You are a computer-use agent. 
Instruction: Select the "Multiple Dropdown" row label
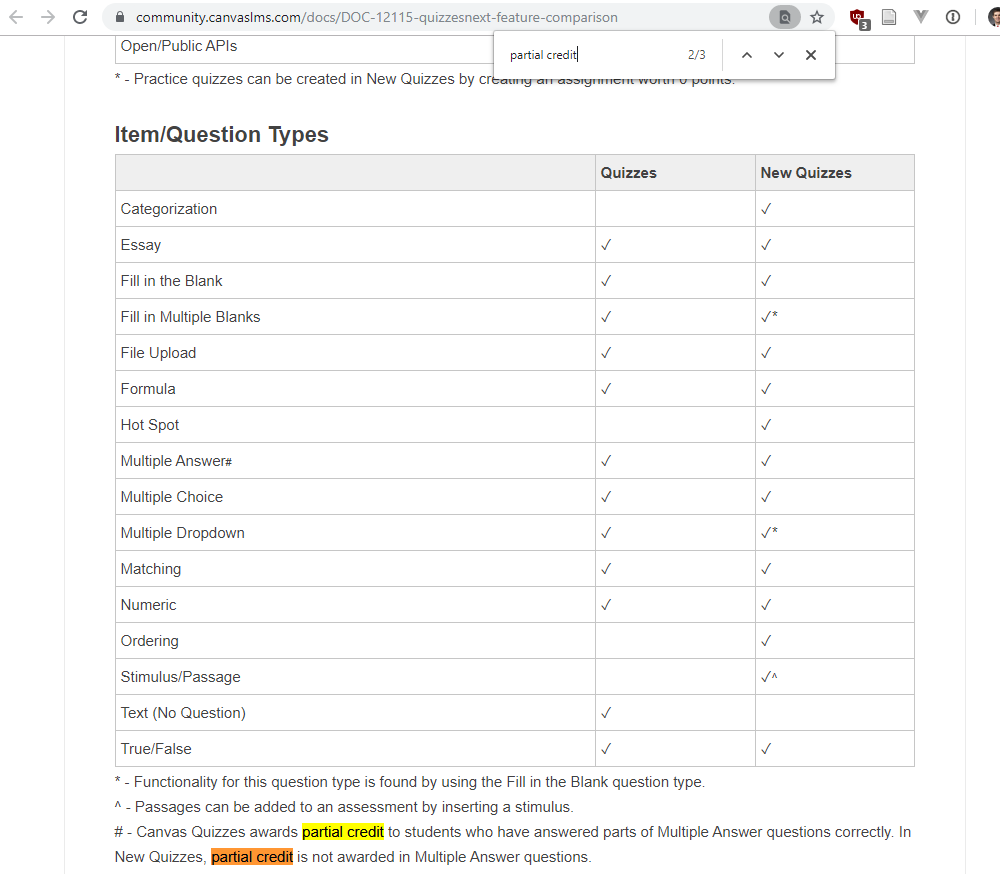click(182, 533)
